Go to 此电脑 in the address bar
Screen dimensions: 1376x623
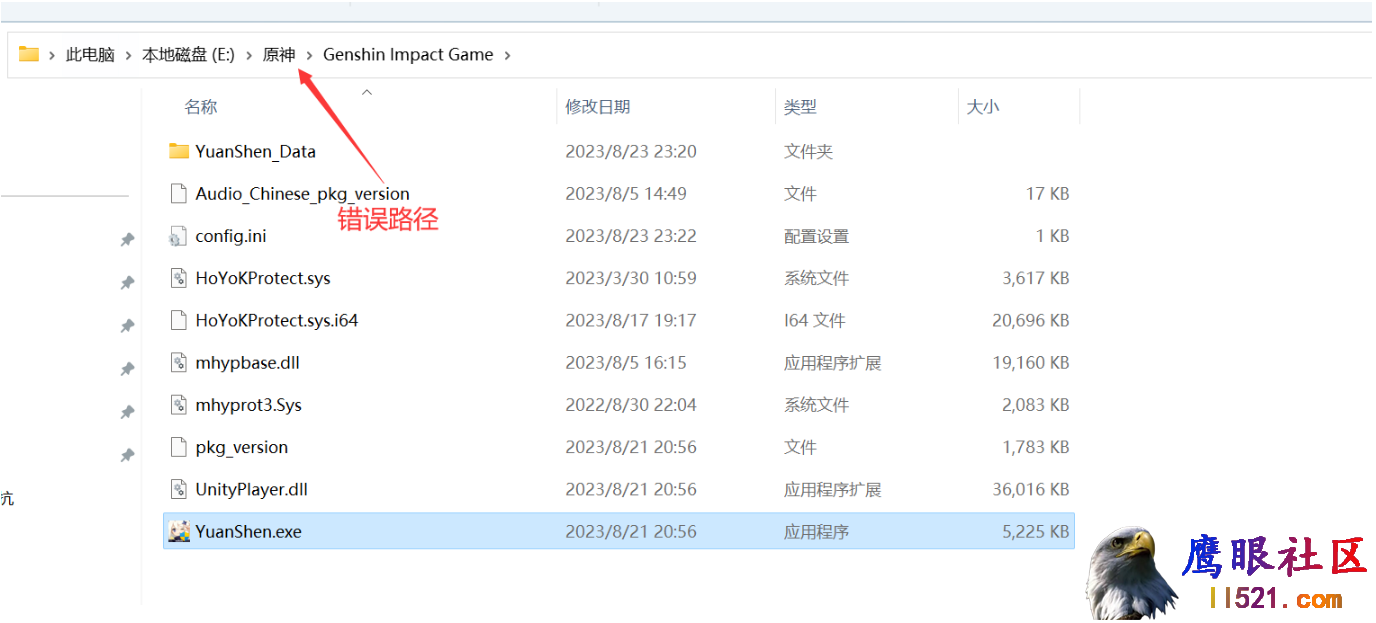tap(90, 55)
